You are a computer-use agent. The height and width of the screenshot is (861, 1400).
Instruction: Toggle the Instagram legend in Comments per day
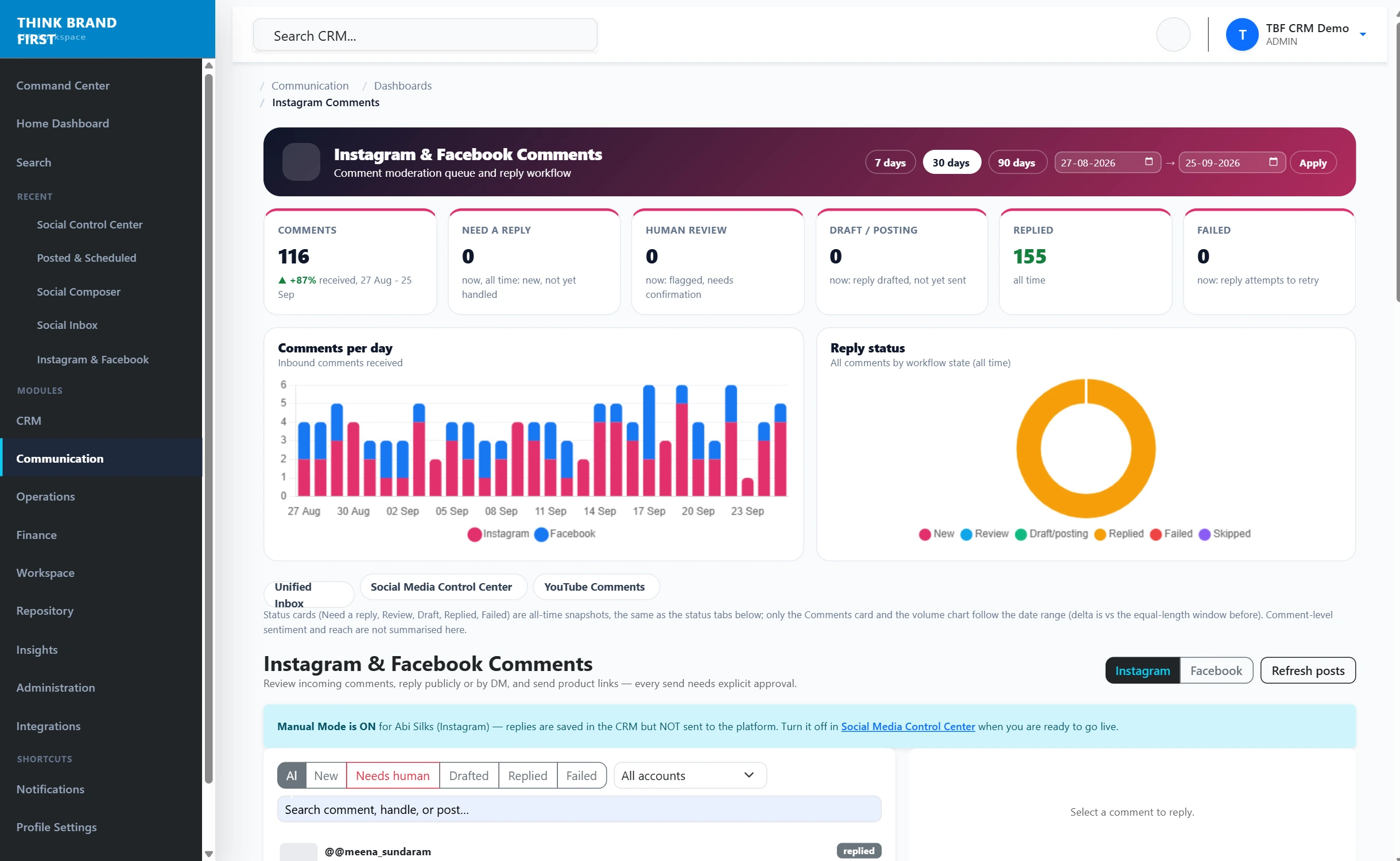(498, 534)
